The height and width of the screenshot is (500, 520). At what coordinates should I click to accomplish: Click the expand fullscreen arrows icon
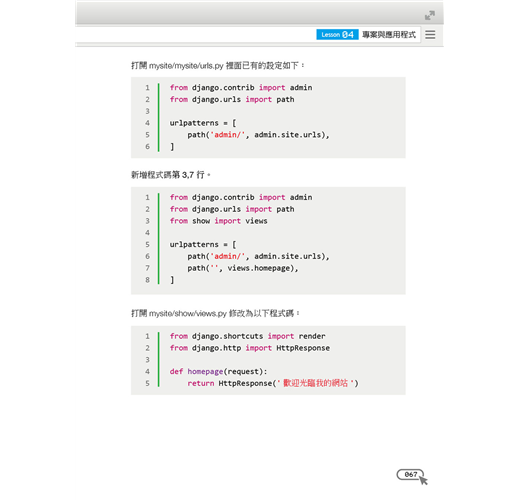click(x=430, y=15)
